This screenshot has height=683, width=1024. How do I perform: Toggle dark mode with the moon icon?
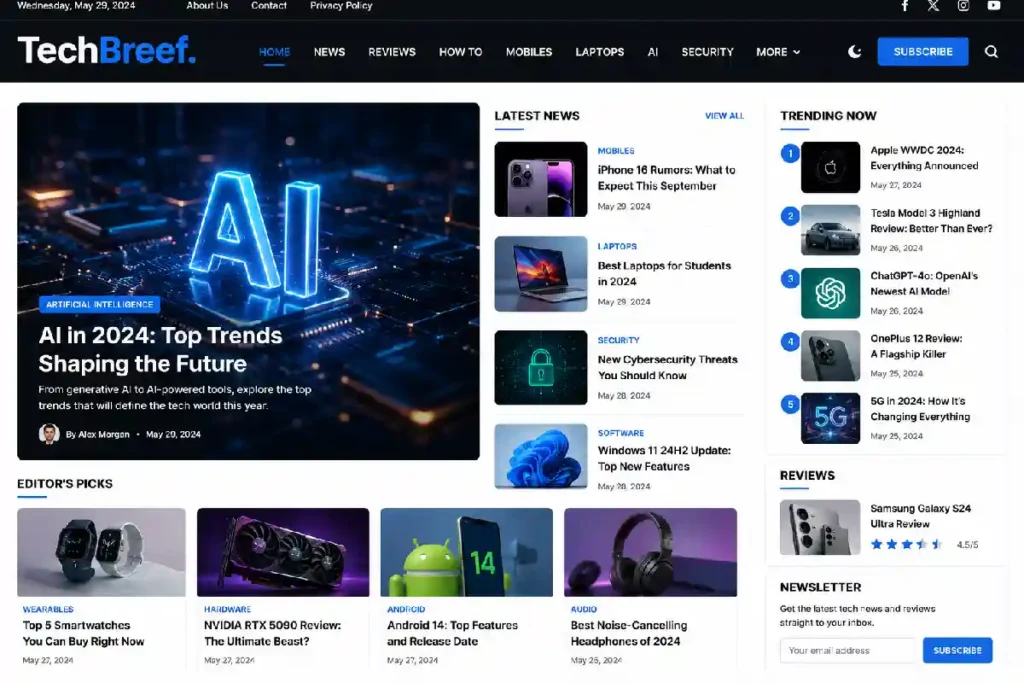854,52
